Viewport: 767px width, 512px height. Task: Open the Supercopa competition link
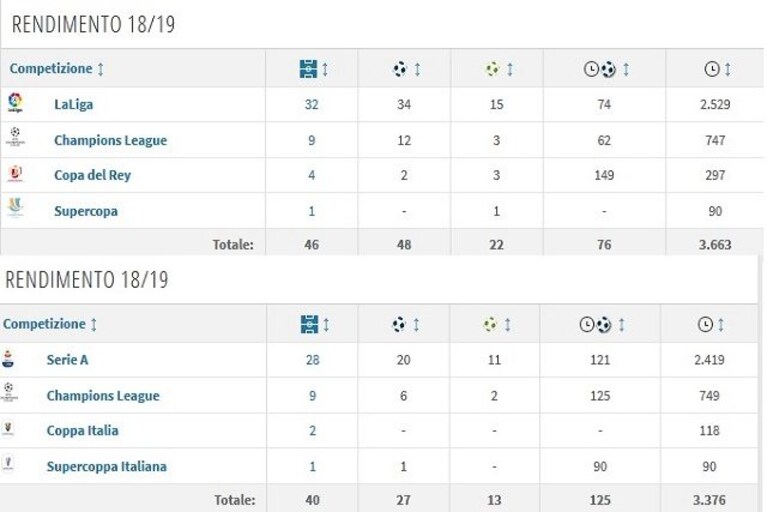tap(86, 211)
